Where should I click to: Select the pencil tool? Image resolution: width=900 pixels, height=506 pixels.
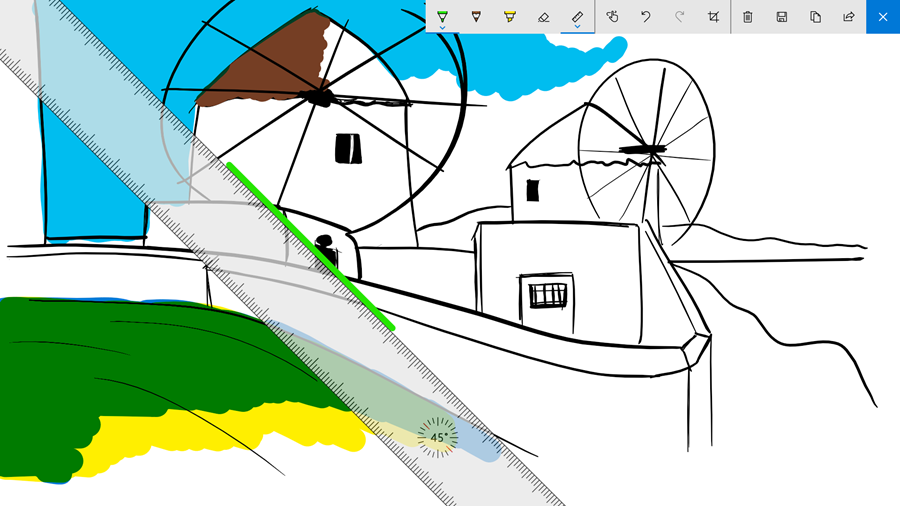coord(476,16)
